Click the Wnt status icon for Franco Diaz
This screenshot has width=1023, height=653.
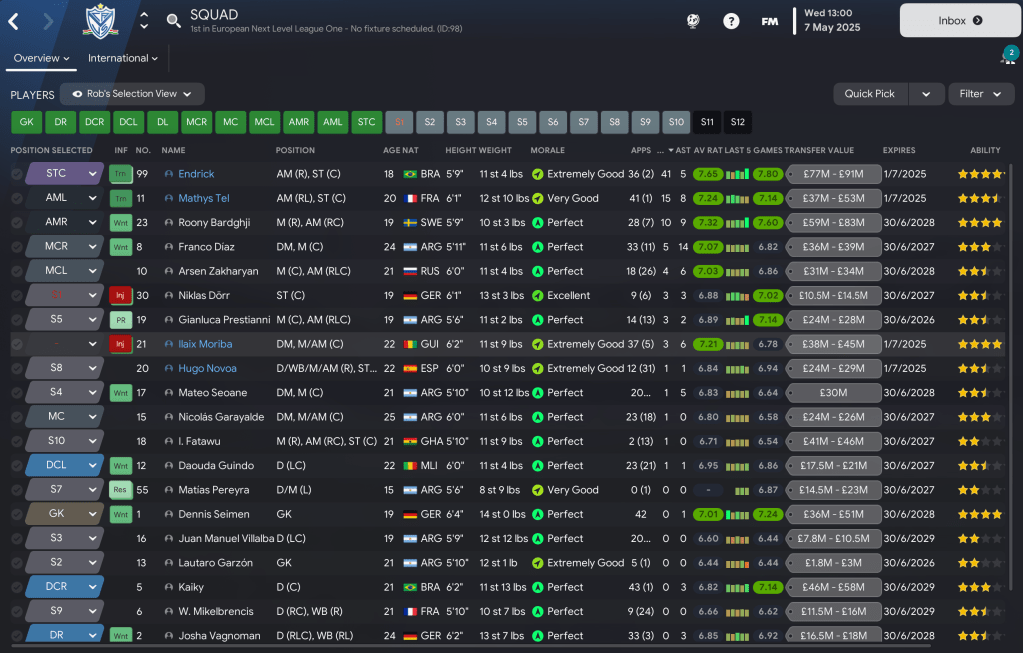pos(120,247)
